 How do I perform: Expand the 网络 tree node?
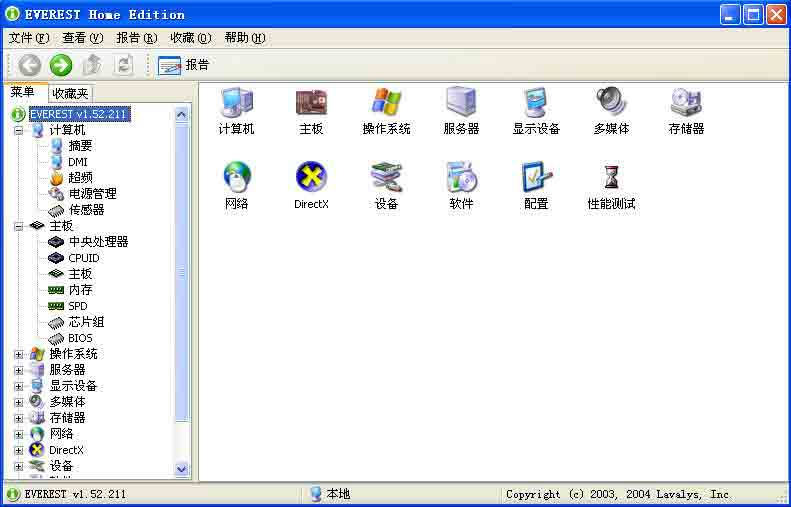point(19,435)
